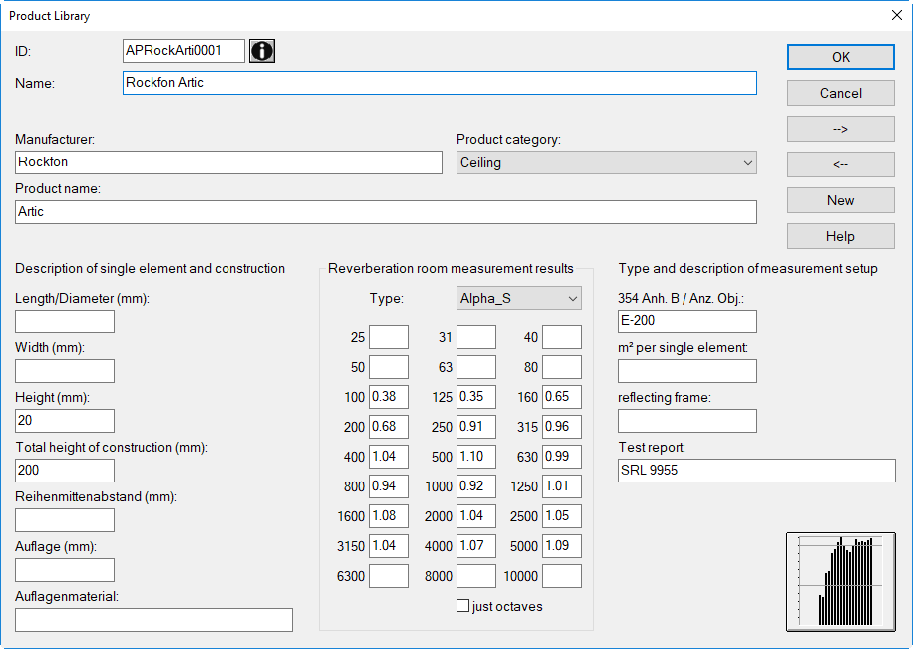The height and width of the screenshot is (649, 913).
Task: Select the 1600 Hz field showing 1.08
Action: (x=389, y=516)
